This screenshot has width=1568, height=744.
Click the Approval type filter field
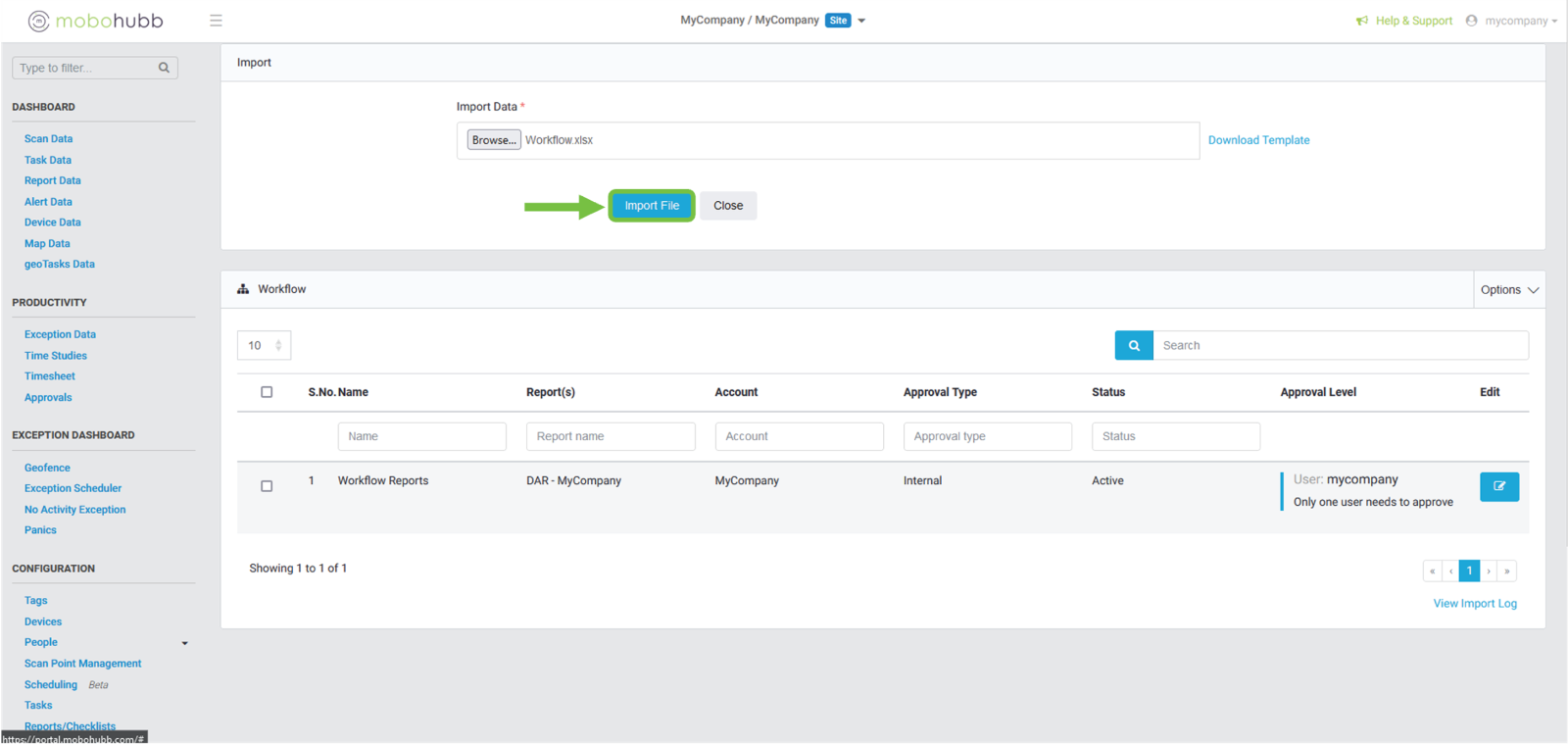click(x=987, y=436)
